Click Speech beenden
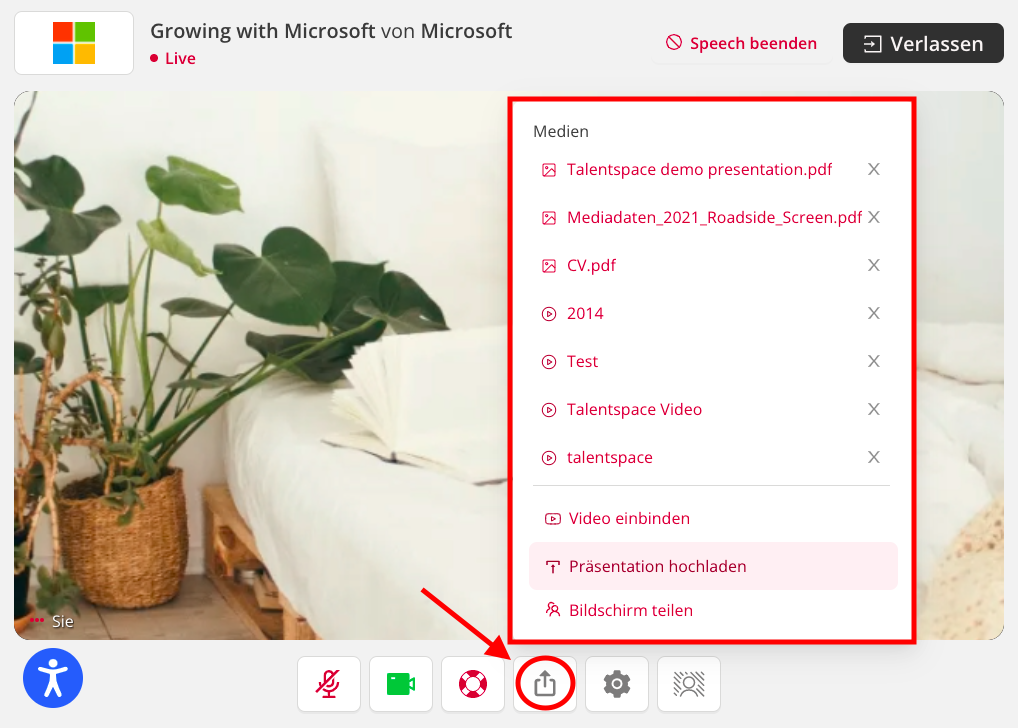The width and height of the screenshot is (1018, 728). pos(741,44)
